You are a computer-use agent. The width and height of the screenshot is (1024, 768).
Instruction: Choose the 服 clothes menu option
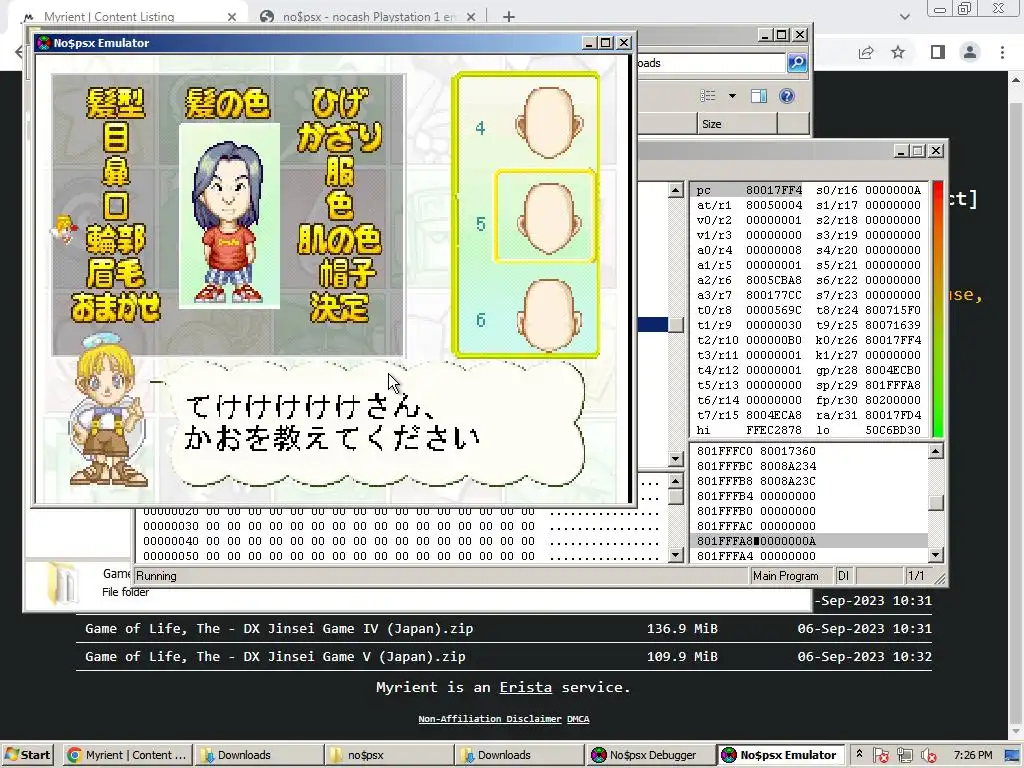(x=340, y=172)
